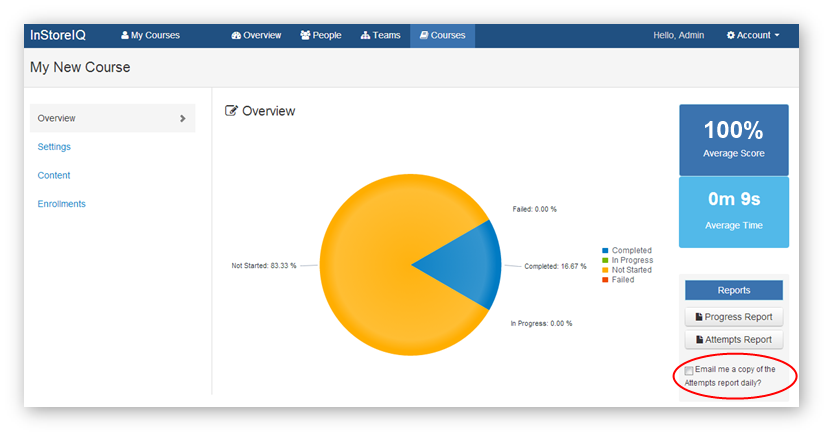Open the Settings sidebar link
This screenshot has width=829, height=437.
[x=54, y=147]
